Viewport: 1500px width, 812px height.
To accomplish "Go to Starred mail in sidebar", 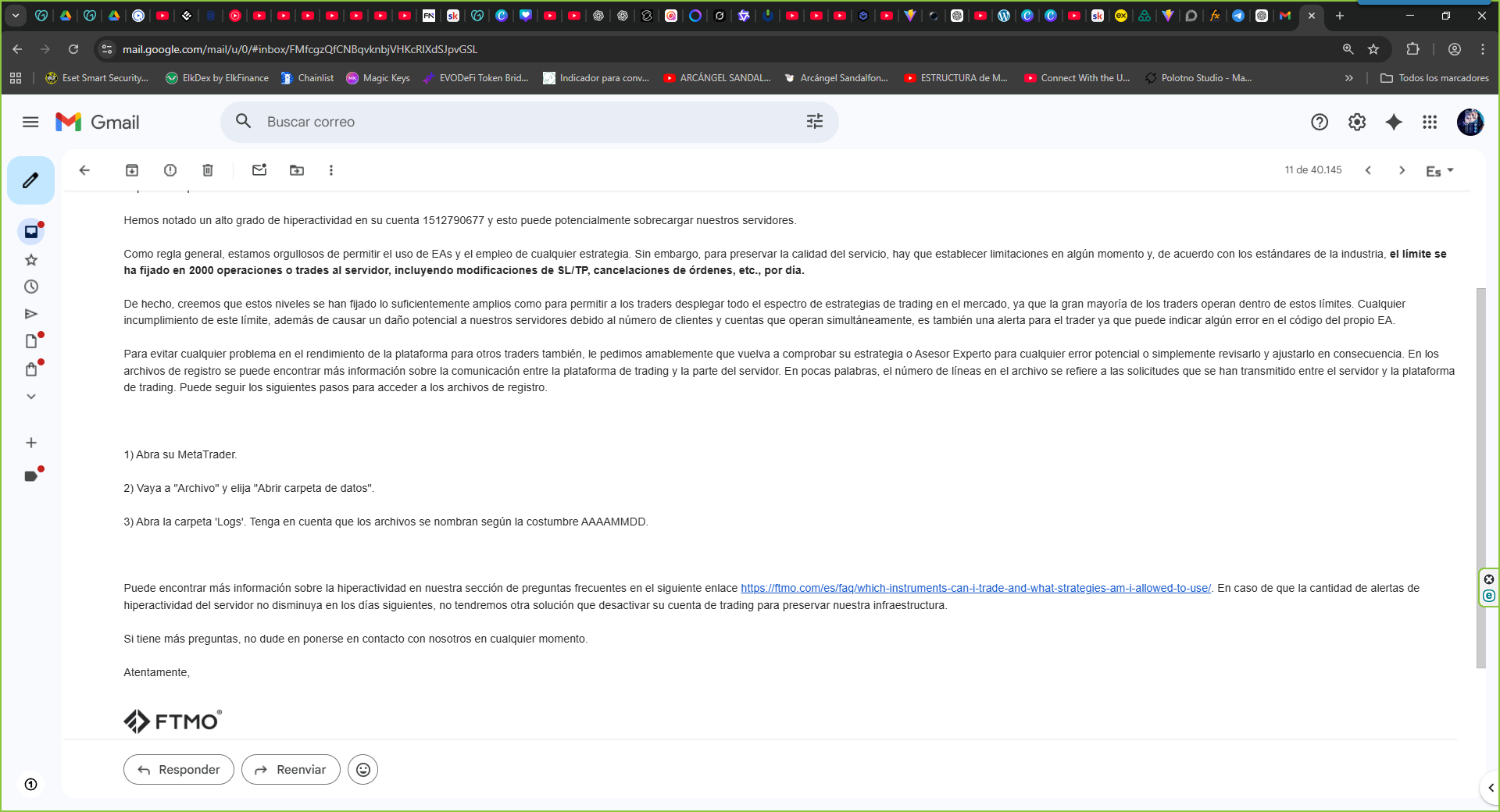I will 31,260.
